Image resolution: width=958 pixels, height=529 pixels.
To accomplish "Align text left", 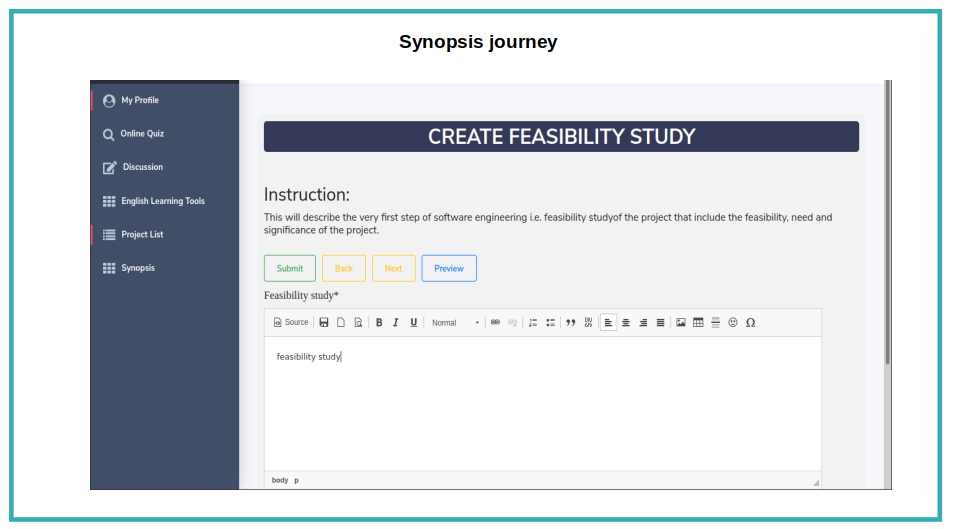I will click(609, 323).
